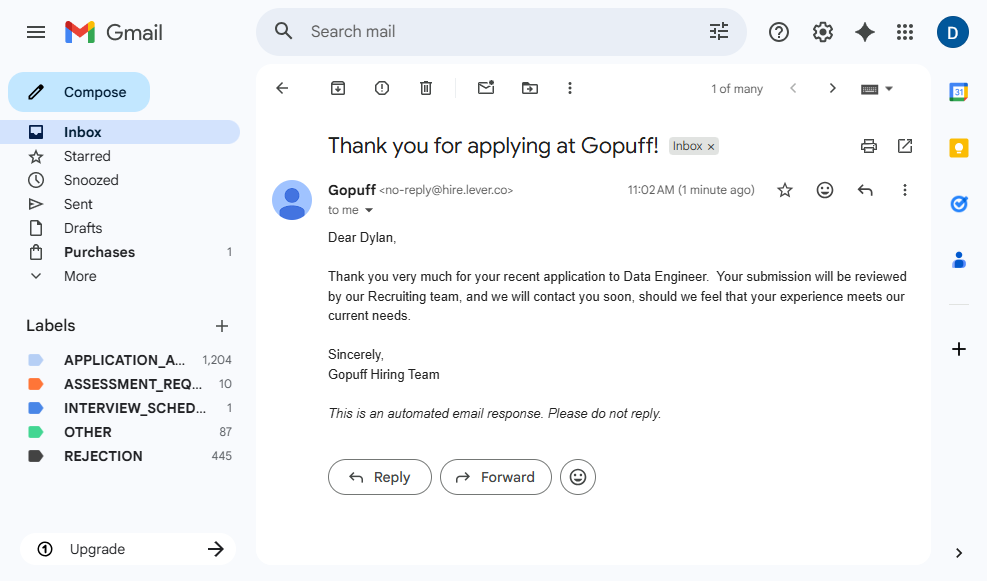
Task: Report the email as spam
Action: click(382, 88)
